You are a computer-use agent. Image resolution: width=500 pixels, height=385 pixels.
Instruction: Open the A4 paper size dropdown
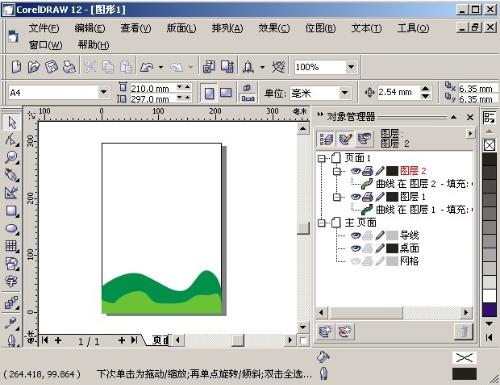pos(103,92)
